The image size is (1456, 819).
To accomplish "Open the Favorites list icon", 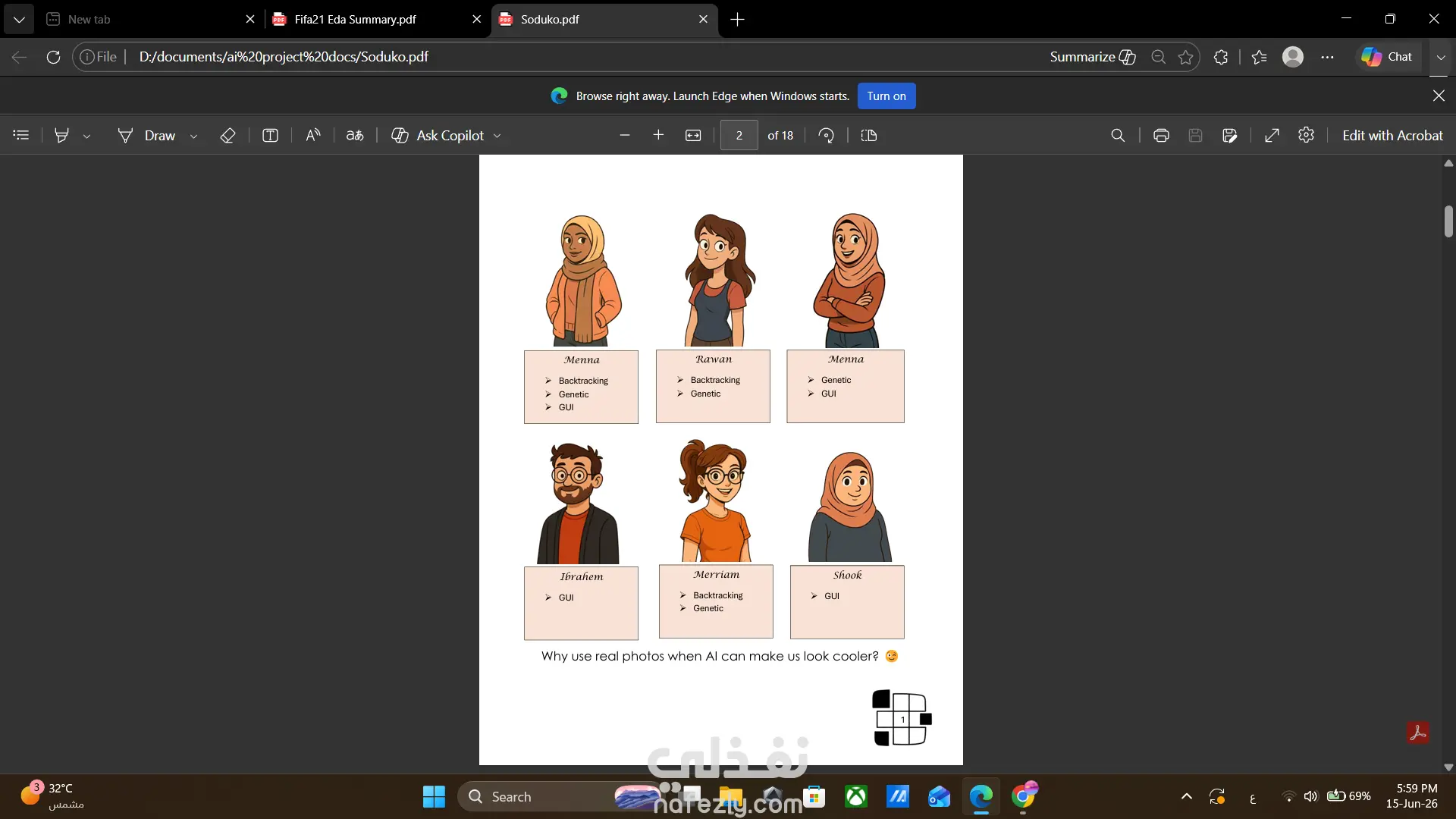I will point(1260,57).
